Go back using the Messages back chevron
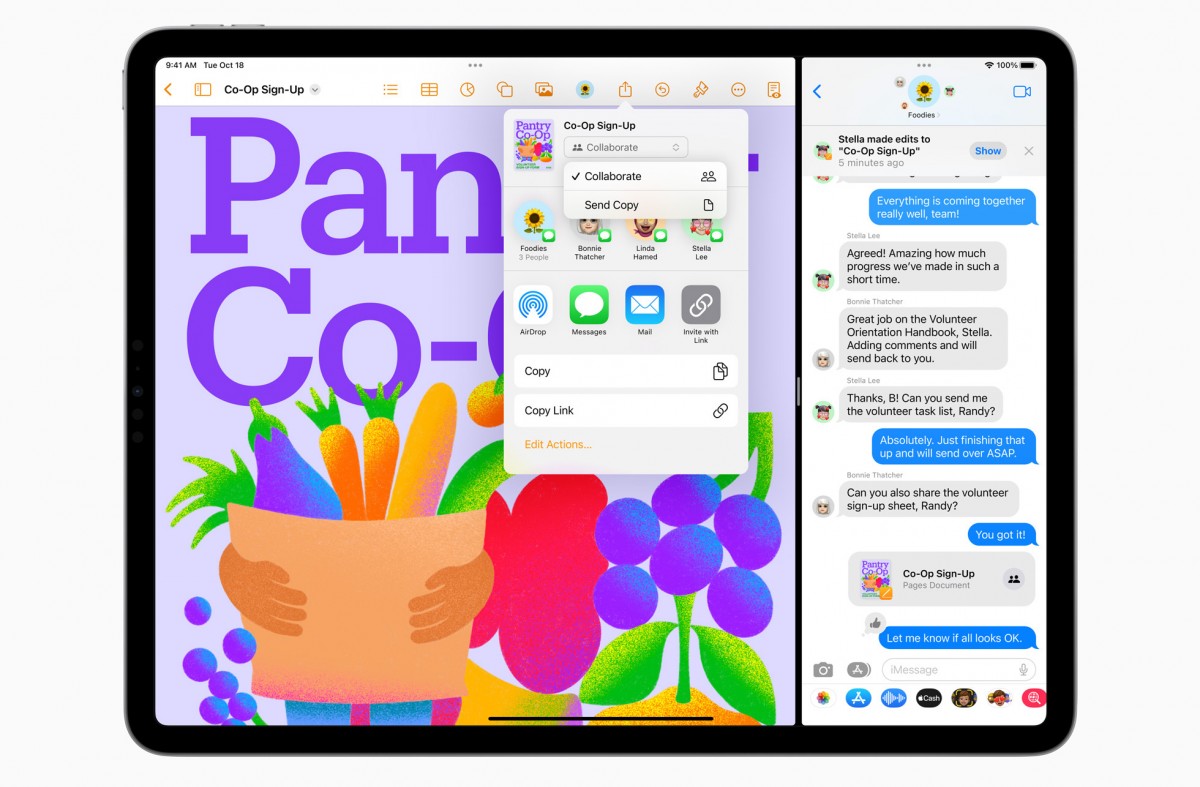The height and width of the screenshot is (787, 1200). (x=819, y=90)
